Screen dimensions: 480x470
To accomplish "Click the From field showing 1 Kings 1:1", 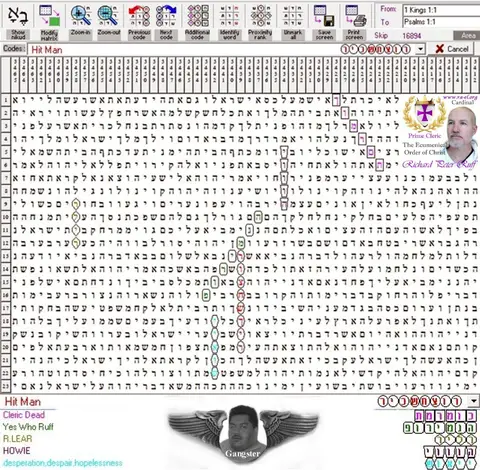I will 441,10.
